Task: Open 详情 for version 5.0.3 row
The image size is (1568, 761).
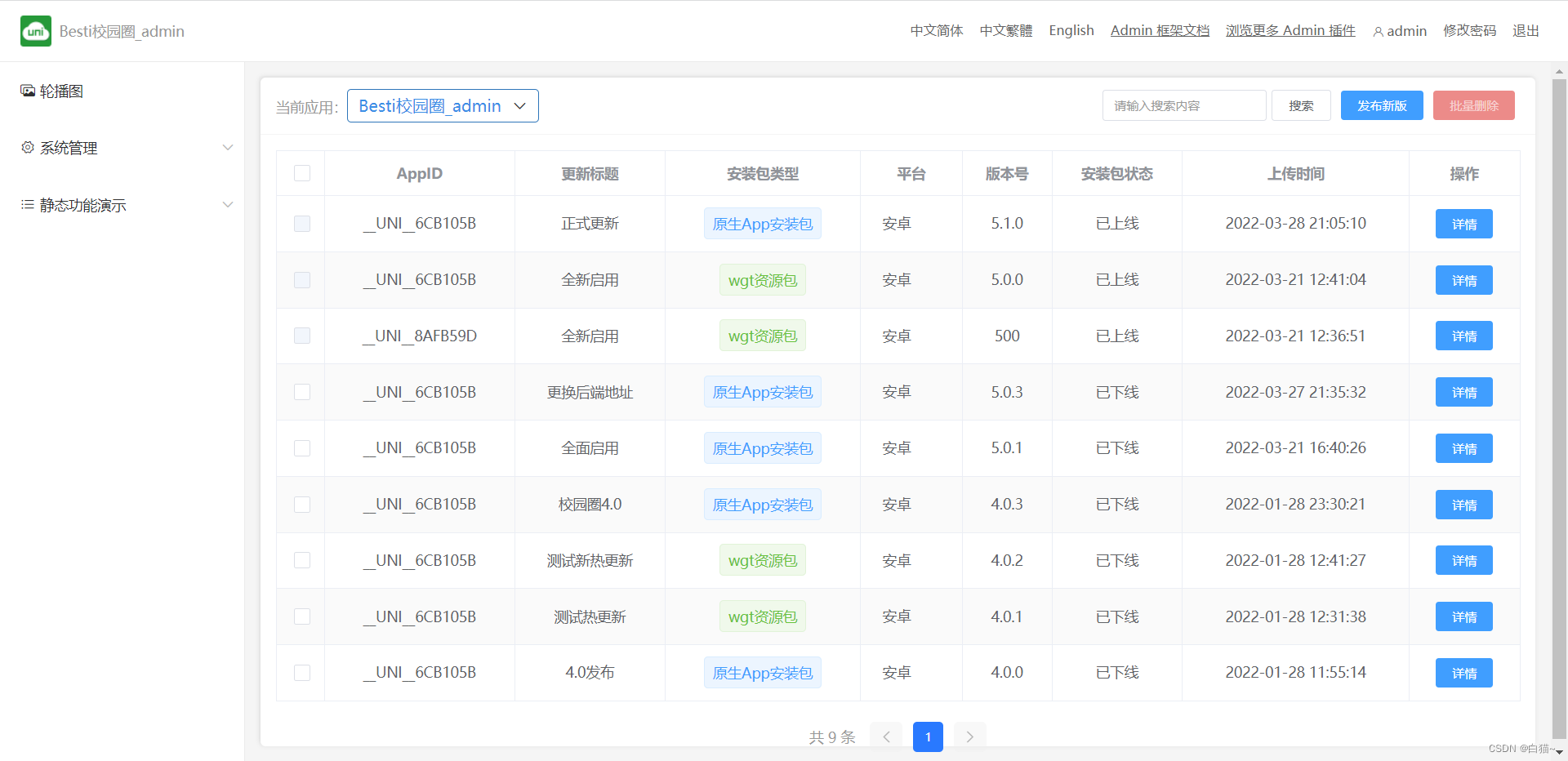Action: coord(1464,392)
